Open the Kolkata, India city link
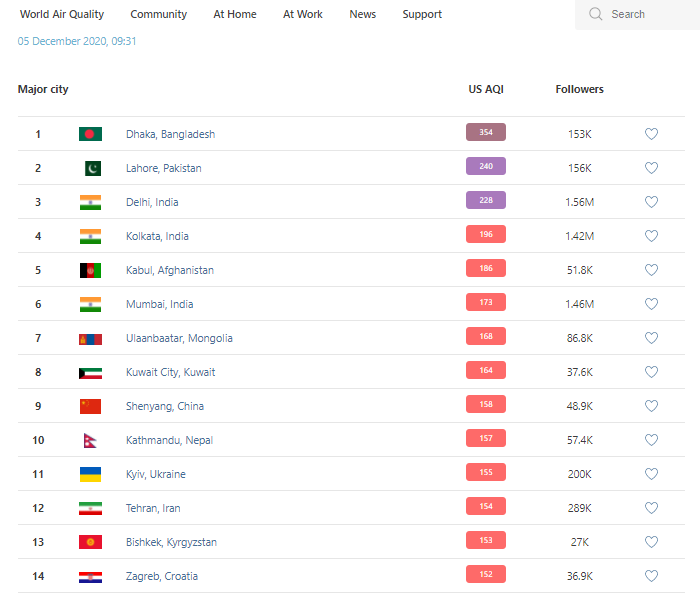Viewport: 700px width, 594px height. click(157, 236)
